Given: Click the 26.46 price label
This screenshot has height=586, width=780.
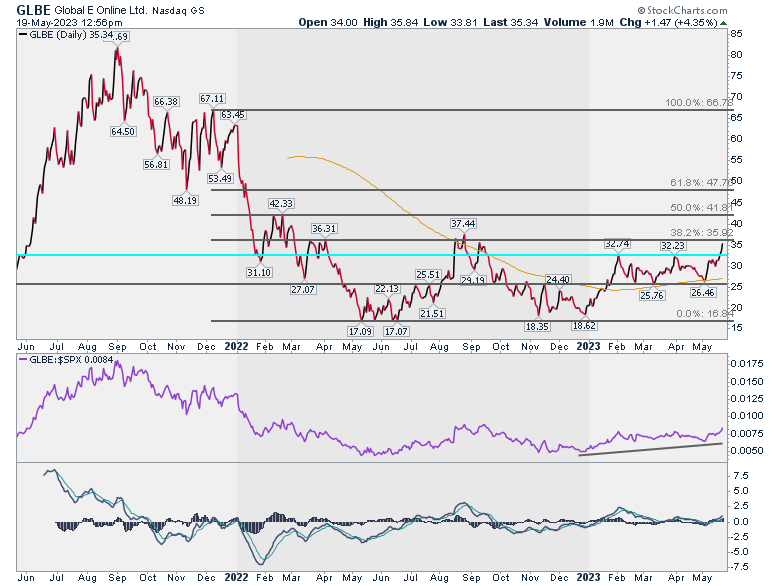Looking at the screenshot, I should [x=703, y=293].
